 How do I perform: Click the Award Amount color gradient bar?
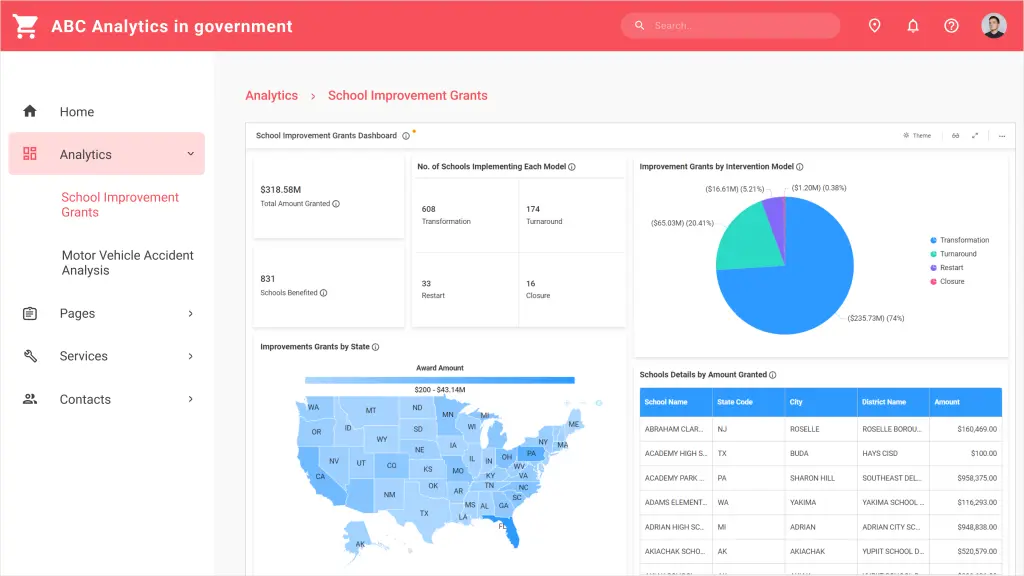pyautogui.click(x=440, y=380)
